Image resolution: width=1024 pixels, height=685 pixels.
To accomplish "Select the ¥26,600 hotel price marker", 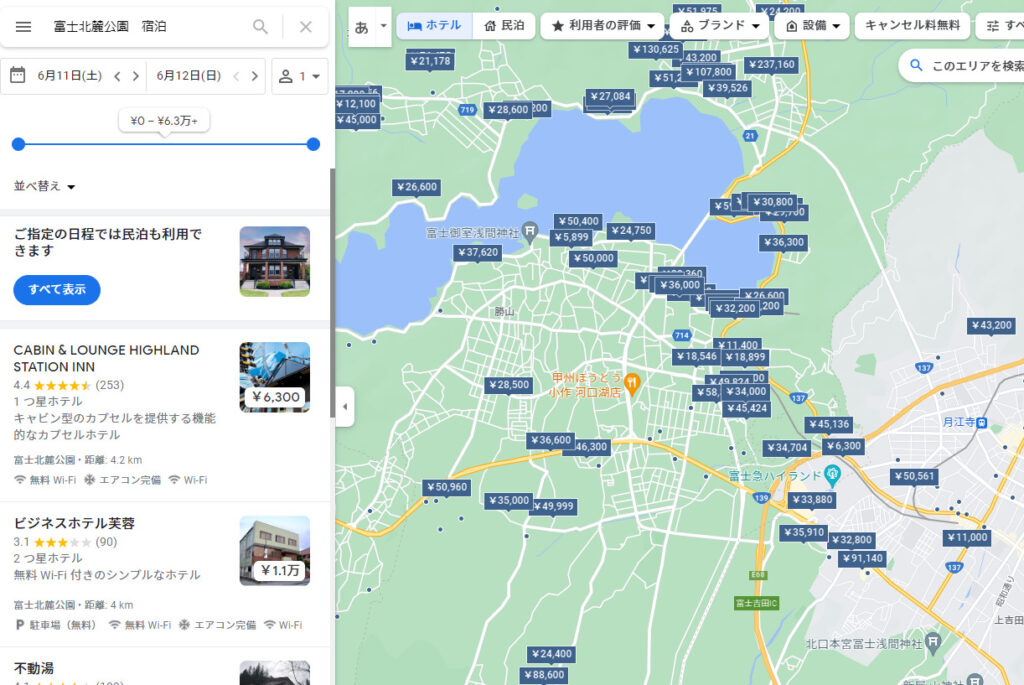I will click(x=417, y=187).
